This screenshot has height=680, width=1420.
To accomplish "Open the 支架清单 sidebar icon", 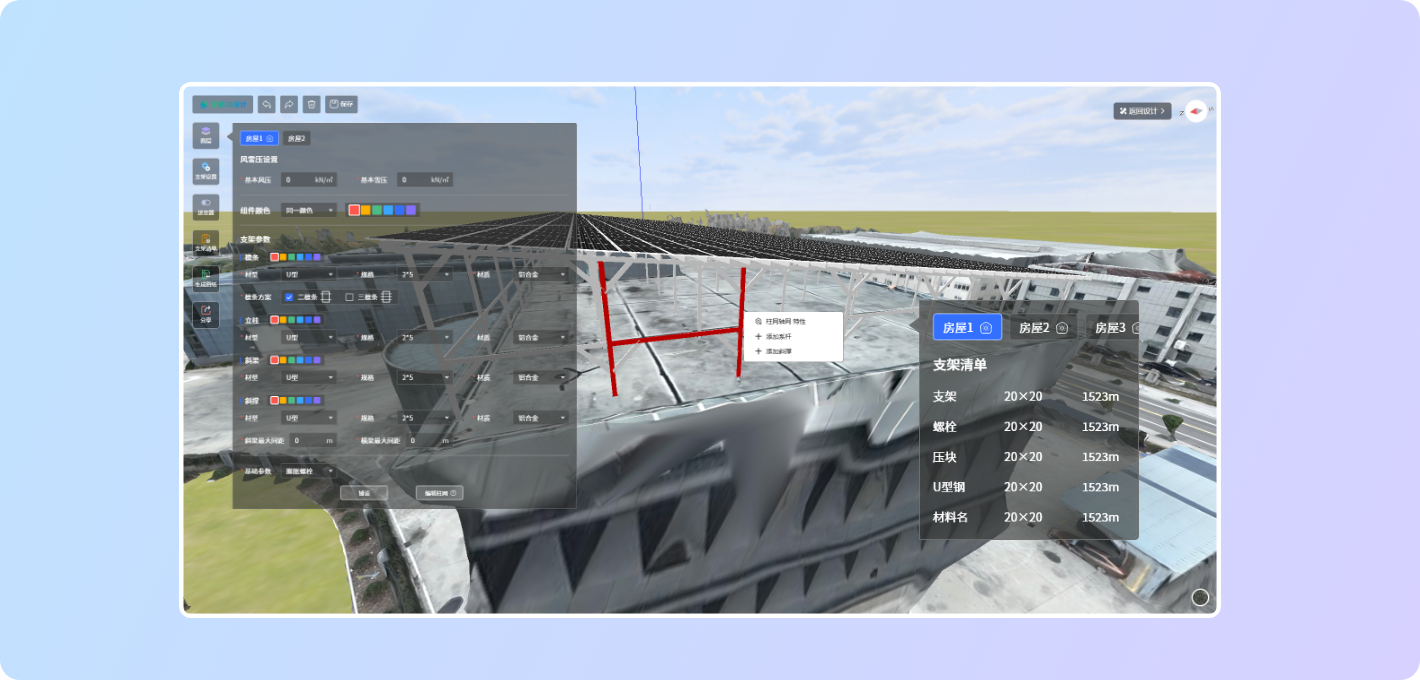I will point(205,243).
